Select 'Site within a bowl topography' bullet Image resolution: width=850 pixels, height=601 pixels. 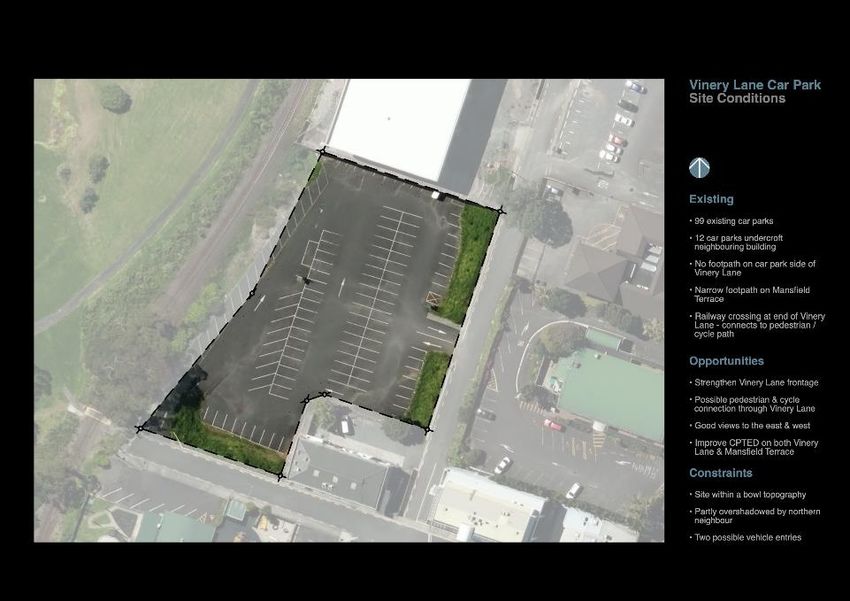(748, 495)
